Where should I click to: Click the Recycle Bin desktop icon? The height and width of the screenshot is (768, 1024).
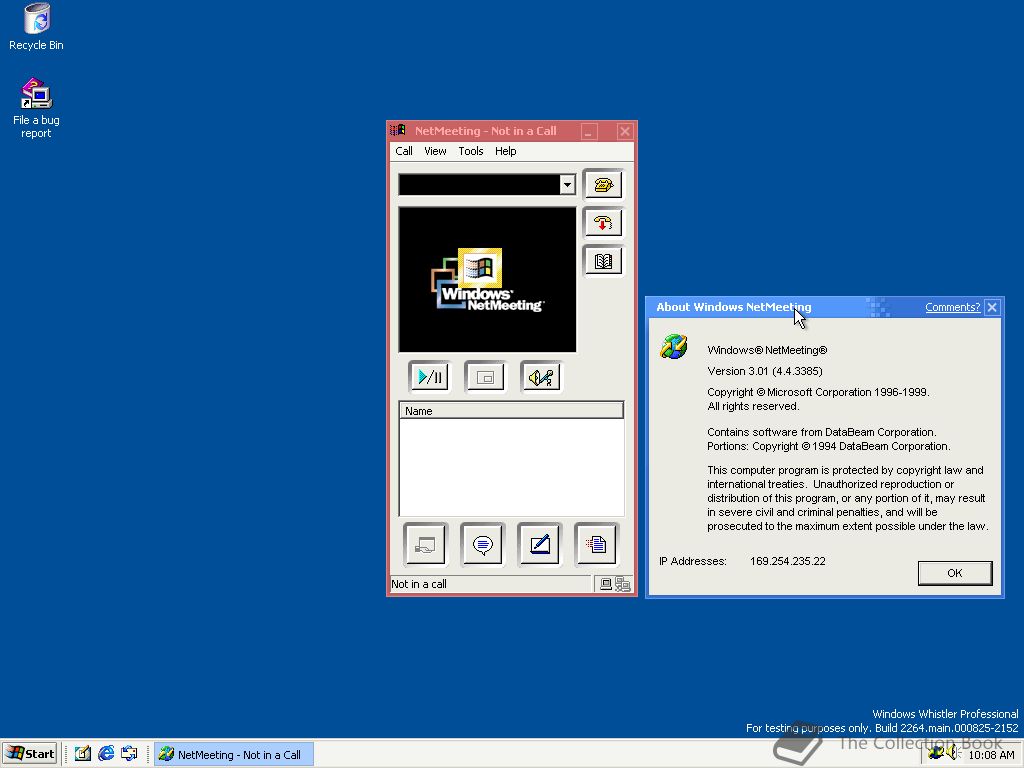pos(36,27)
